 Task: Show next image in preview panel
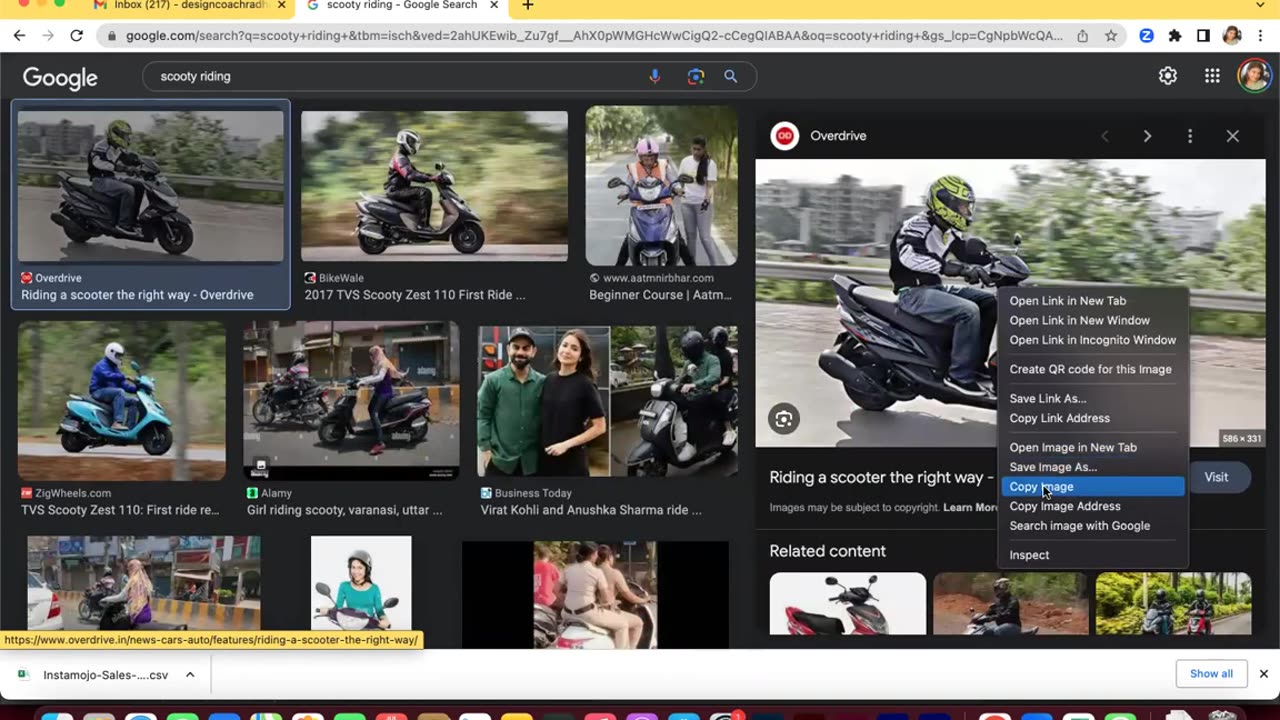coord(1147,136)
